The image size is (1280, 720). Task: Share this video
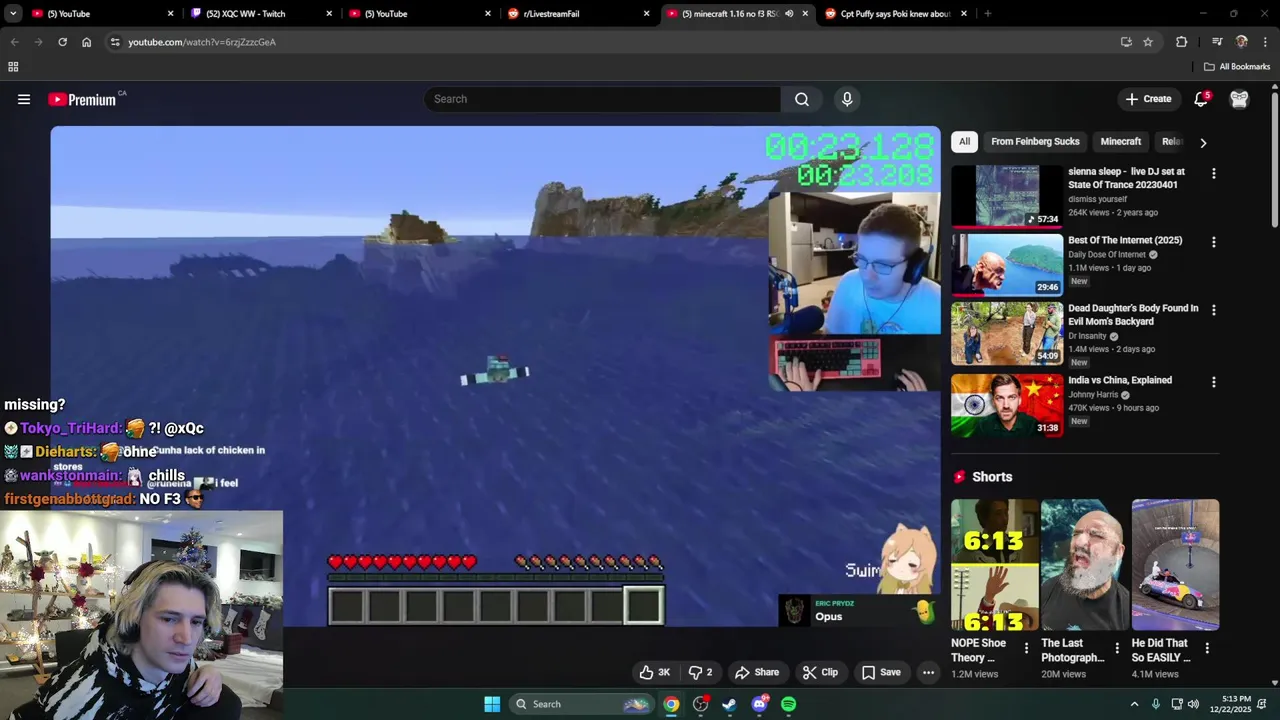tap(756, 672)
